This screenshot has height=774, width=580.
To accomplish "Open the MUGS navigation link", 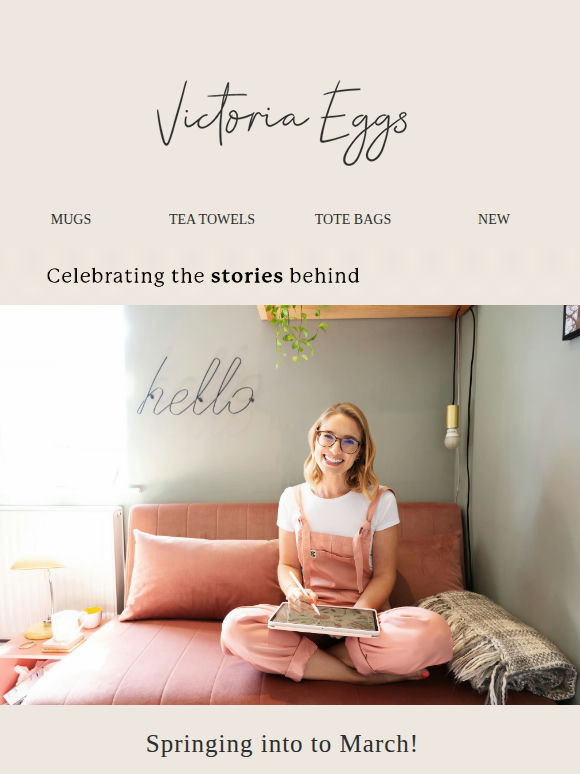I will click(x=71, y=219).
